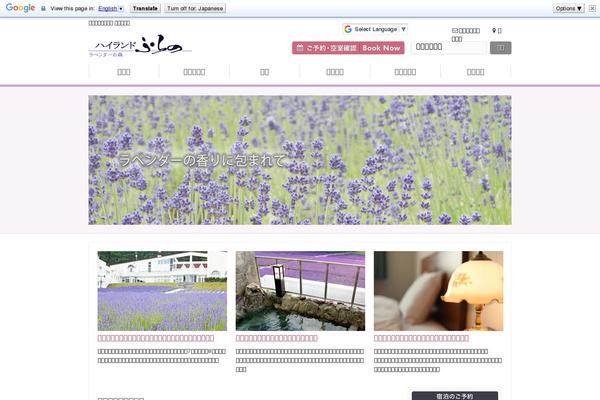Image resolution: width=600 pixels, height=400 pixels.
Task: Click pink heading under hotel building photo
Action: [156, 338]
